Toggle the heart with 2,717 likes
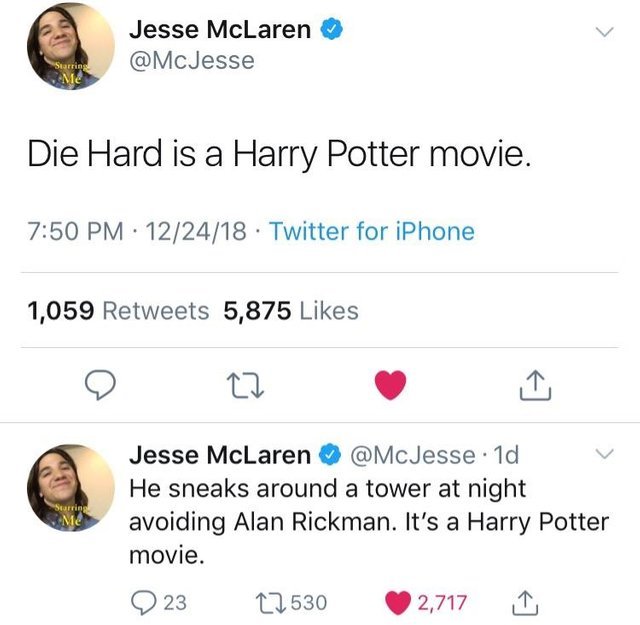The image size is (640, 625). 398,603
